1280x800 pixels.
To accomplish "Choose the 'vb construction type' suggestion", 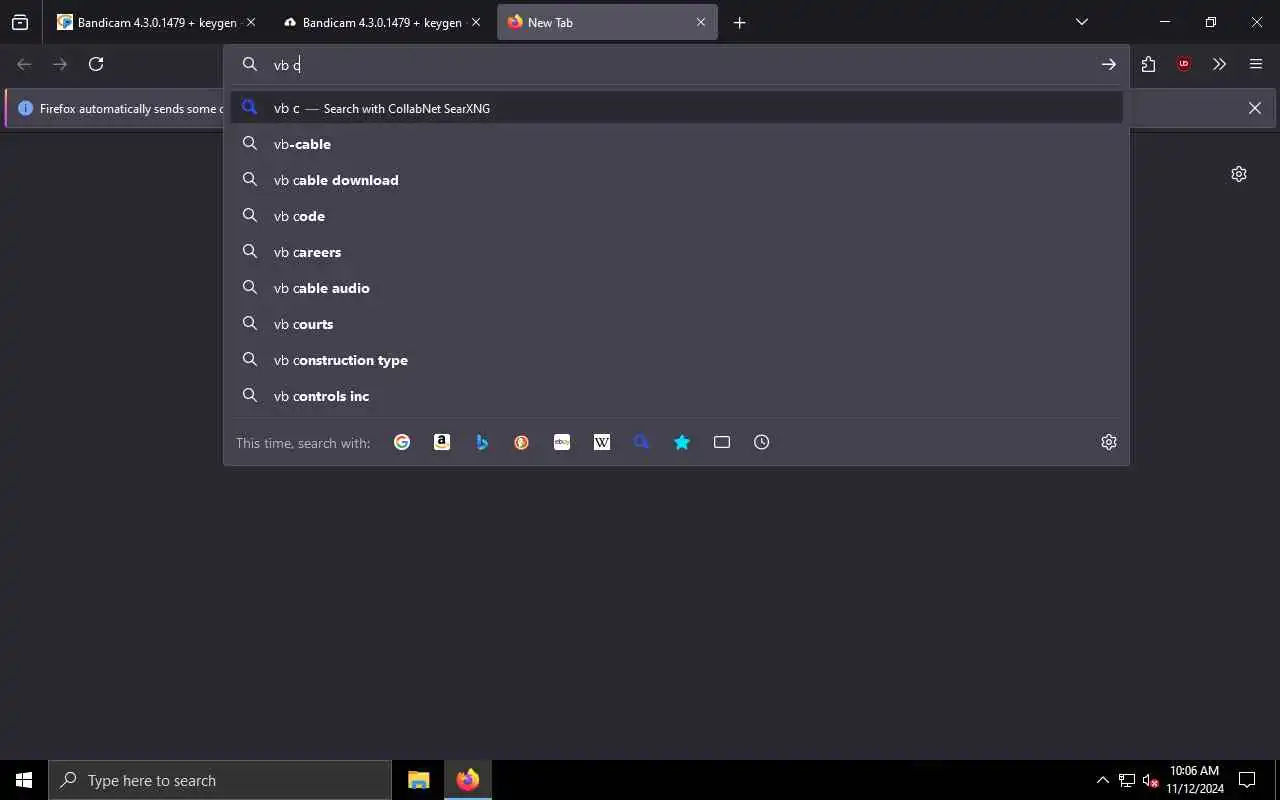I will (x=676, y=360).
